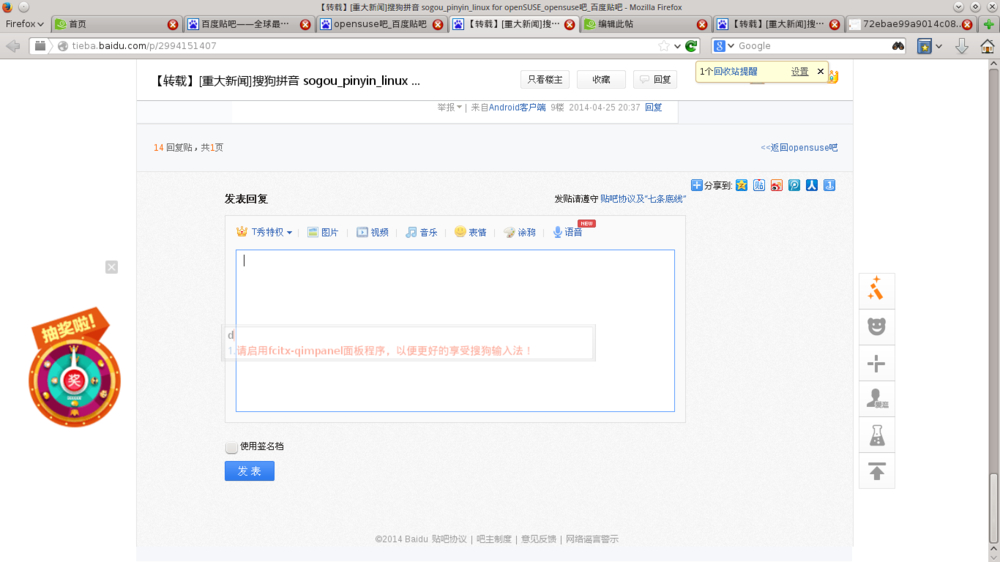
Task: Open the T秀特权 dropdown
Action: (264, 232)
